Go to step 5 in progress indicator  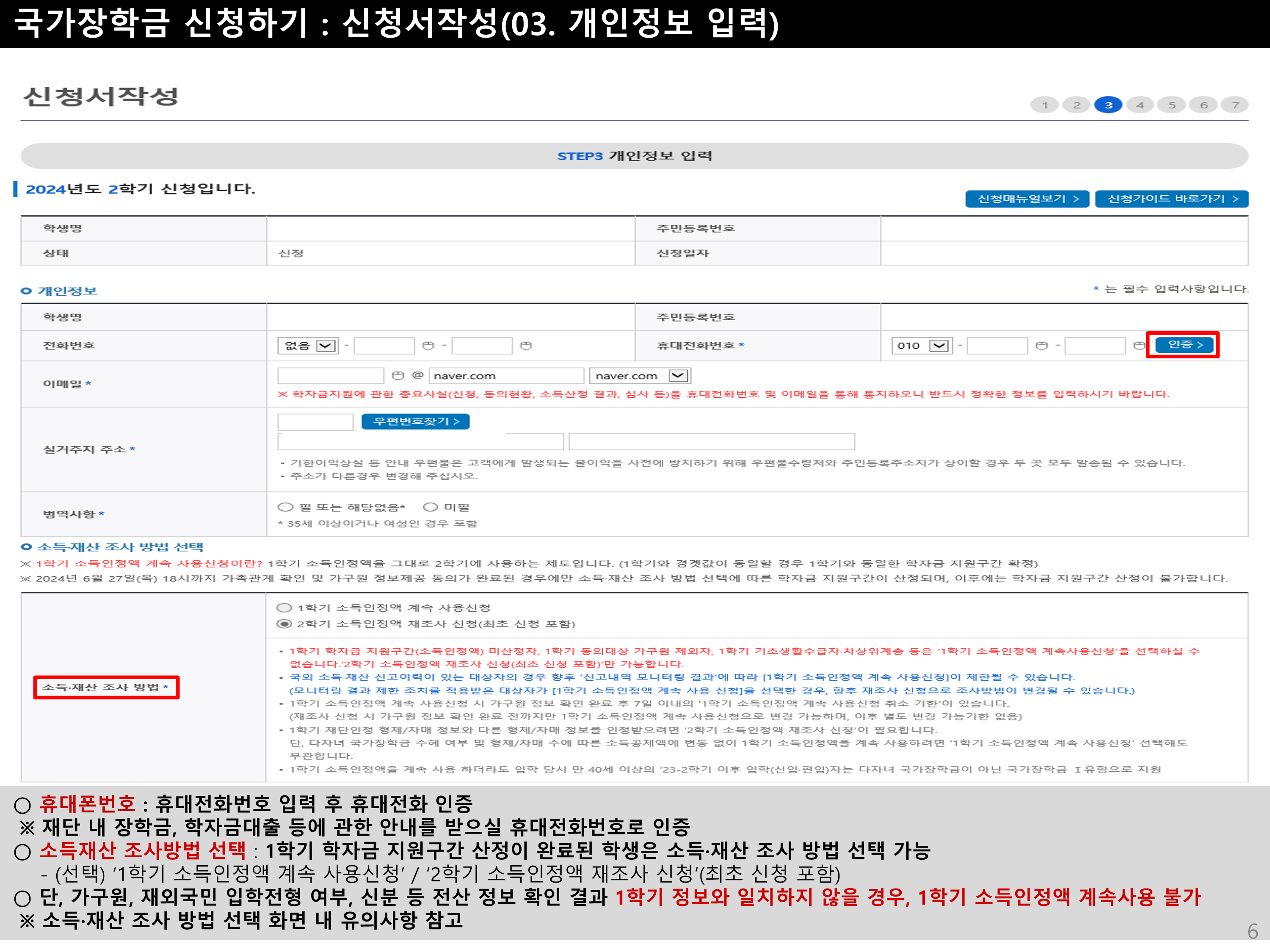click(1172, 105)
